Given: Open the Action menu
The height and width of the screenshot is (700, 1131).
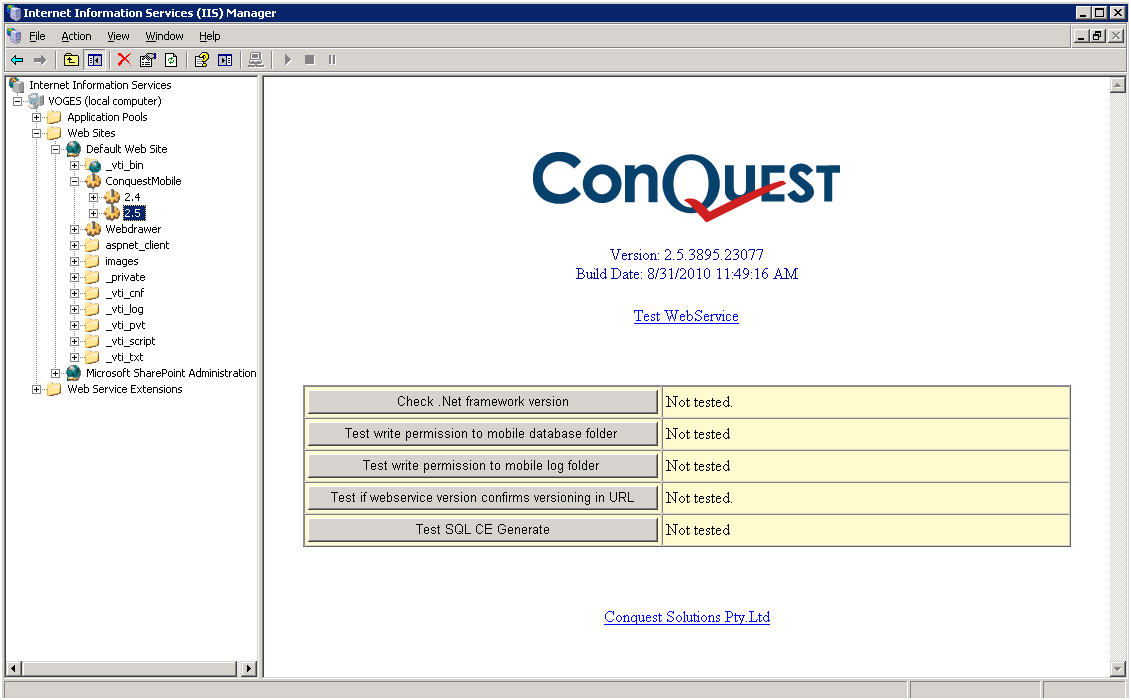Looking at the screenshot, I should (x=76, y=36).
